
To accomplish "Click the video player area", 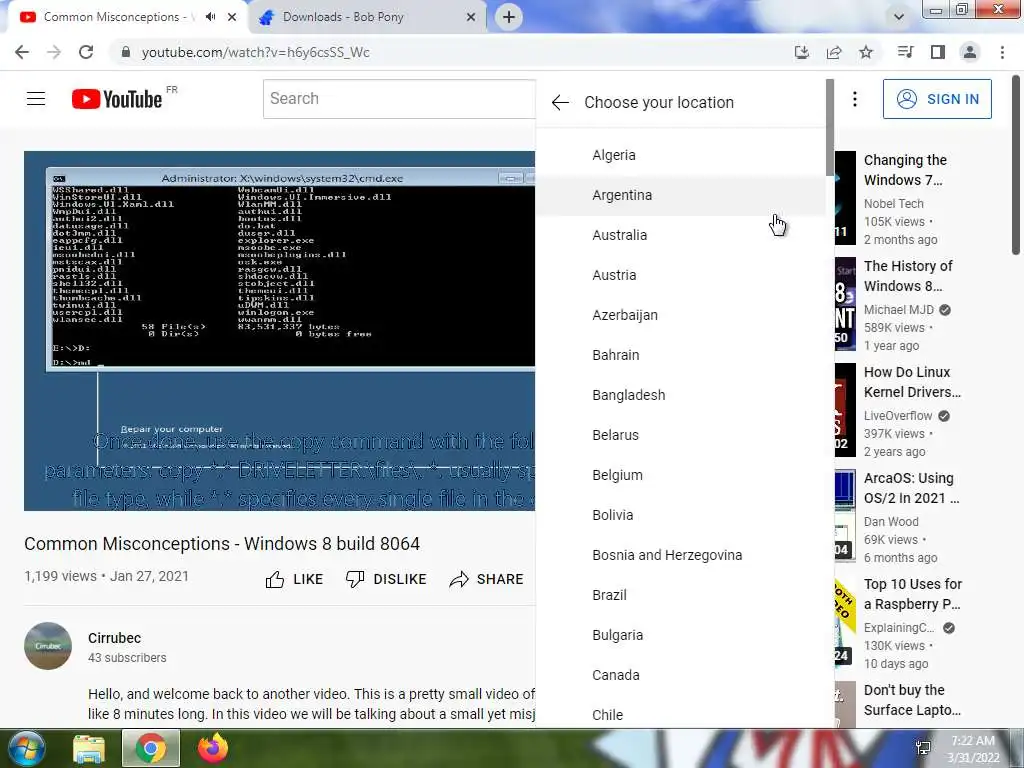I will 280,330.
